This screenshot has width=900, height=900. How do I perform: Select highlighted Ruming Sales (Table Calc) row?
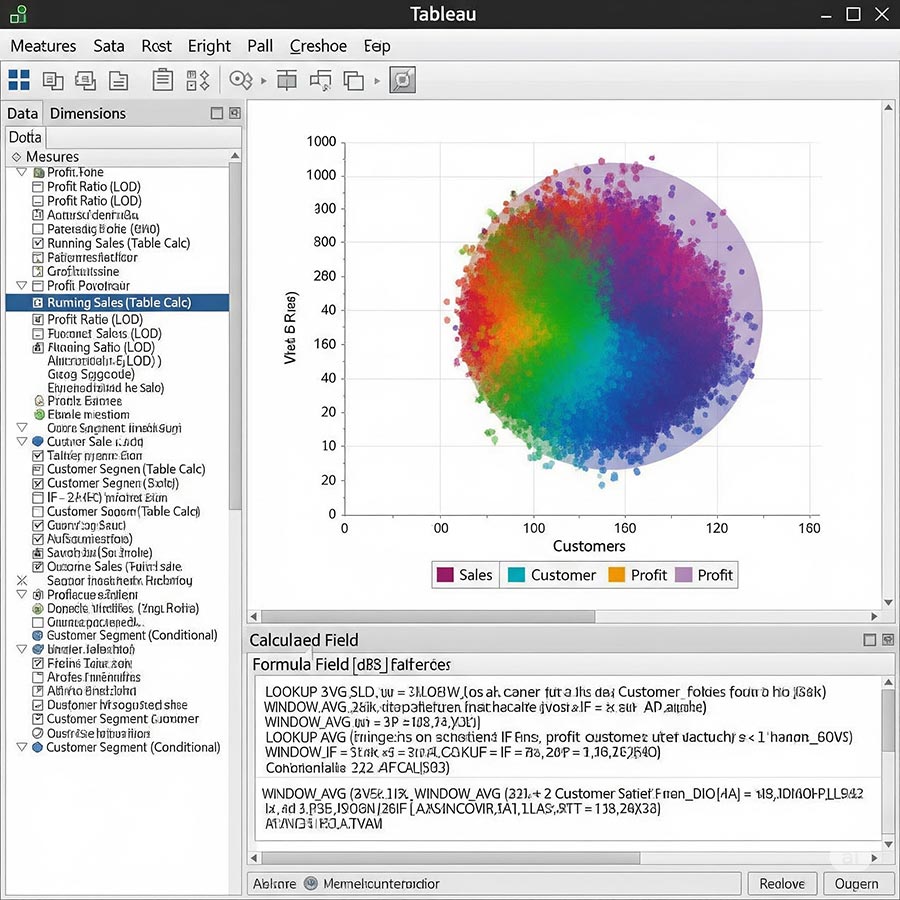(117, 302)
